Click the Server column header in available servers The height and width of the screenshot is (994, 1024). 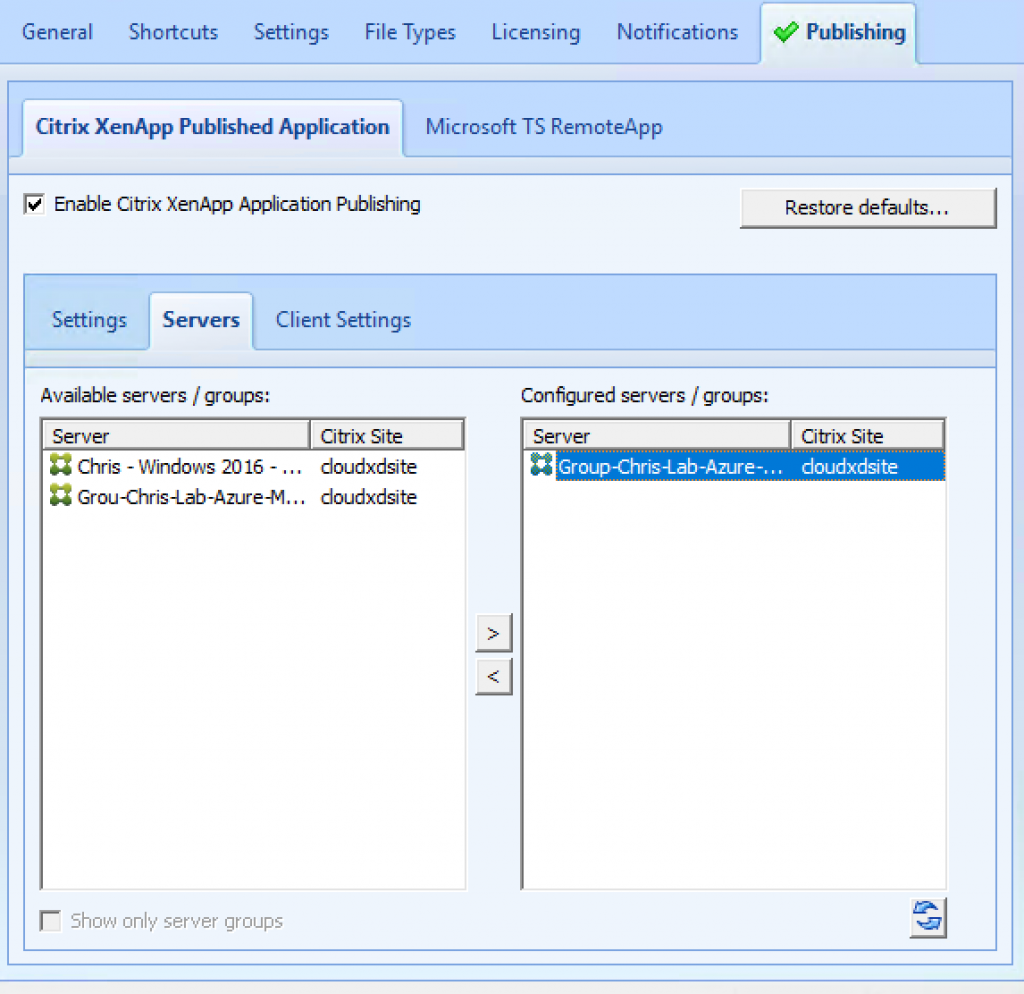175,434
